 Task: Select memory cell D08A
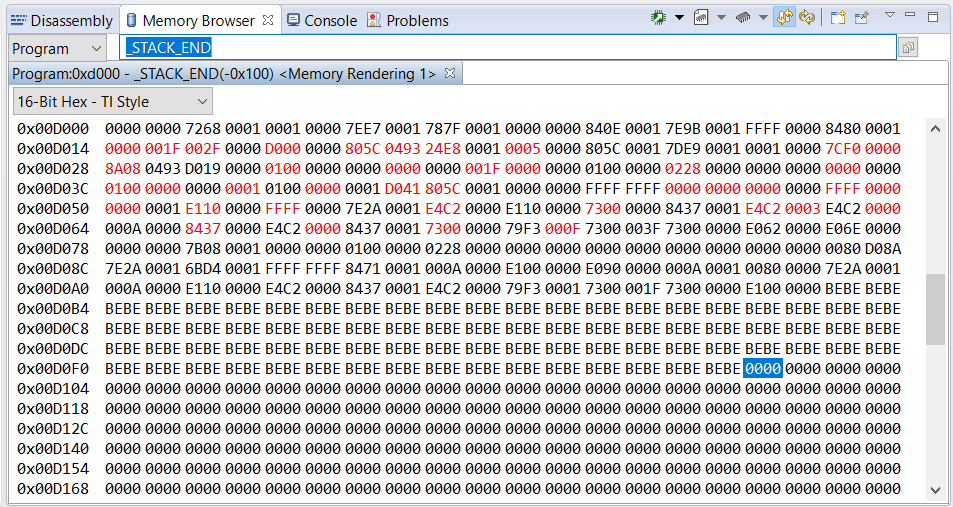coord(883,249)
